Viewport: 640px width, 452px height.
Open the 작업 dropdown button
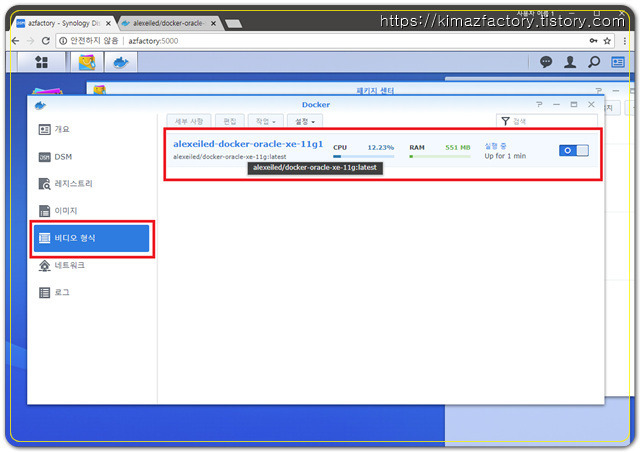pyautogui.click(x=265, y=121)
